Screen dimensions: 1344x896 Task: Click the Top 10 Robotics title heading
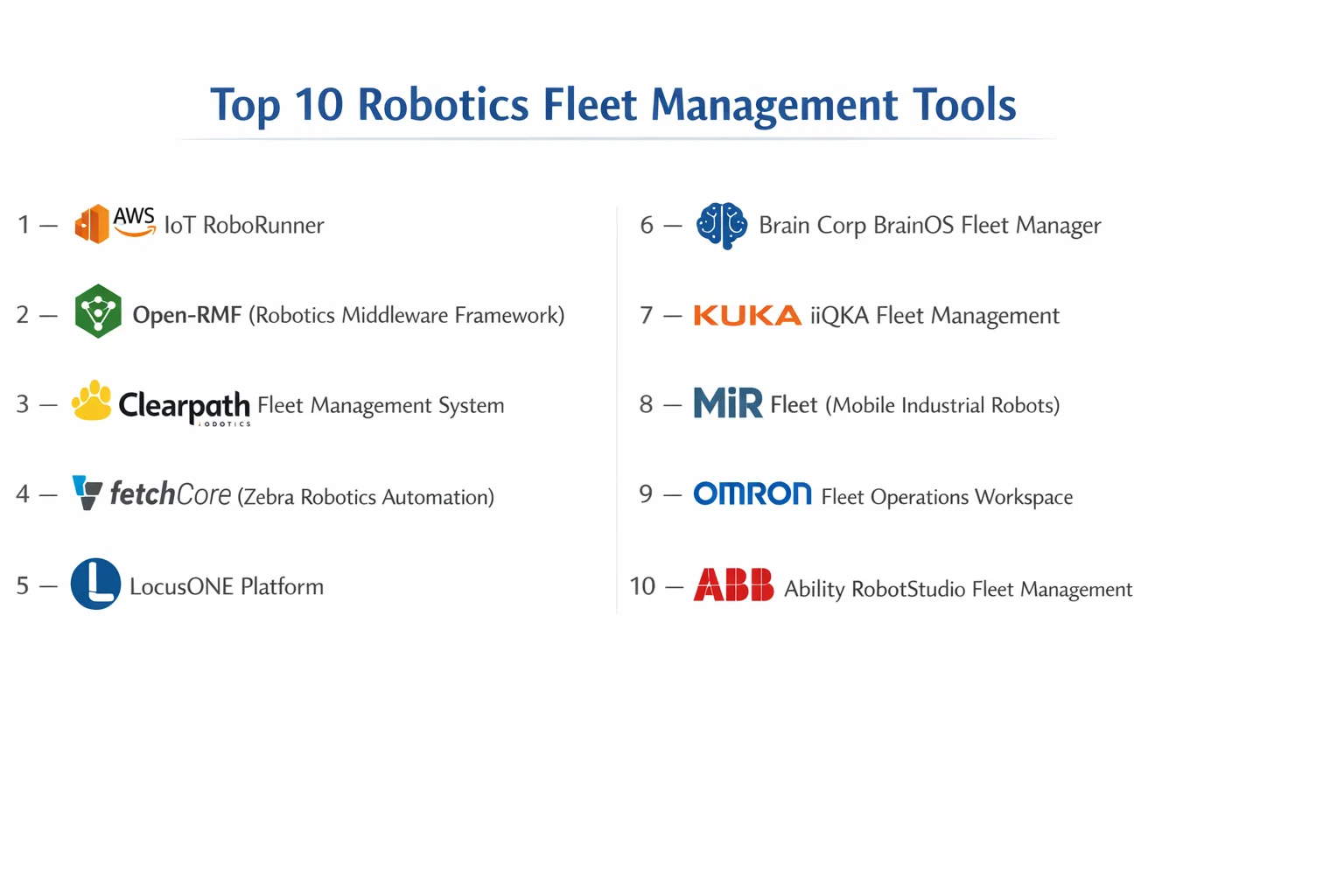pos(612,105)
